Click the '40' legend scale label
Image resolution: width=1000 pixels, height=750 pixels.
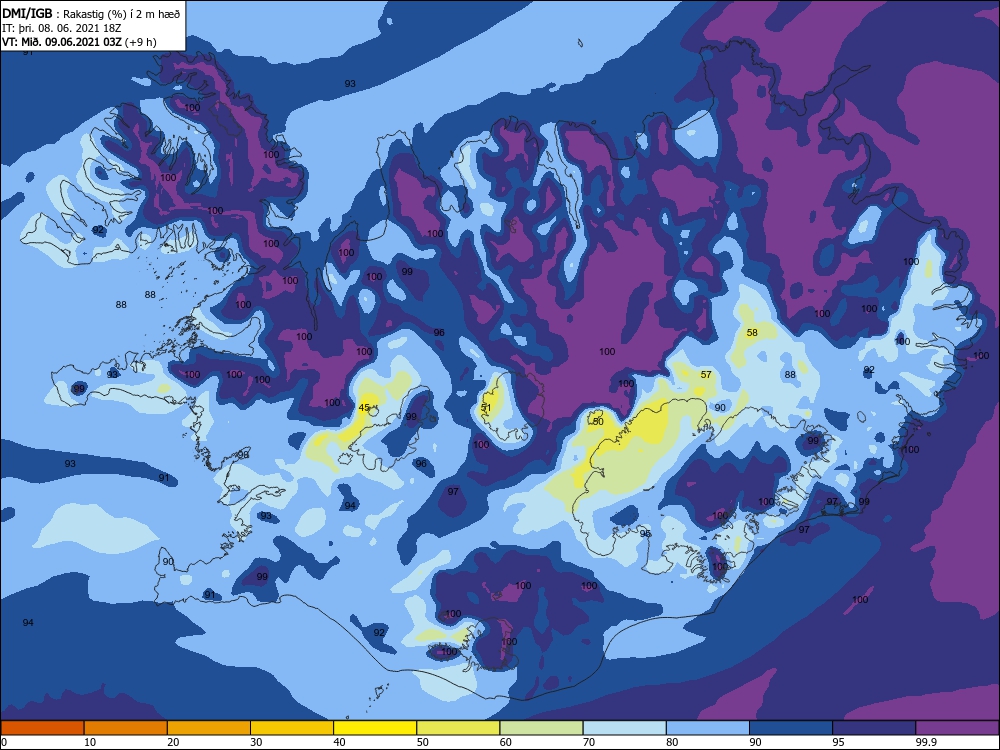pyautogui.click(x=339, y=742)
